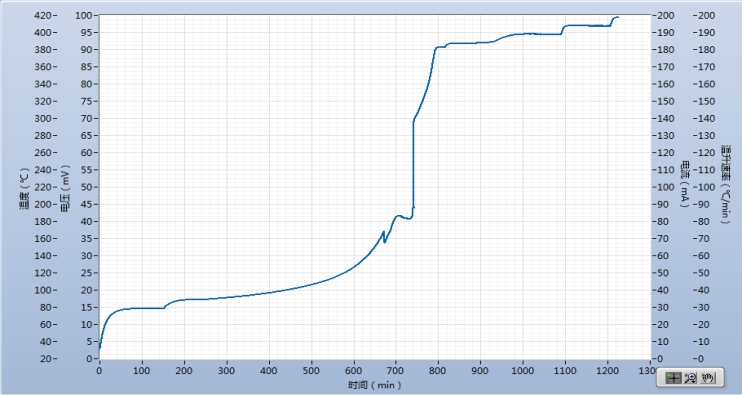Click the 温度（℃）axis label

click(x=24, y=188)
